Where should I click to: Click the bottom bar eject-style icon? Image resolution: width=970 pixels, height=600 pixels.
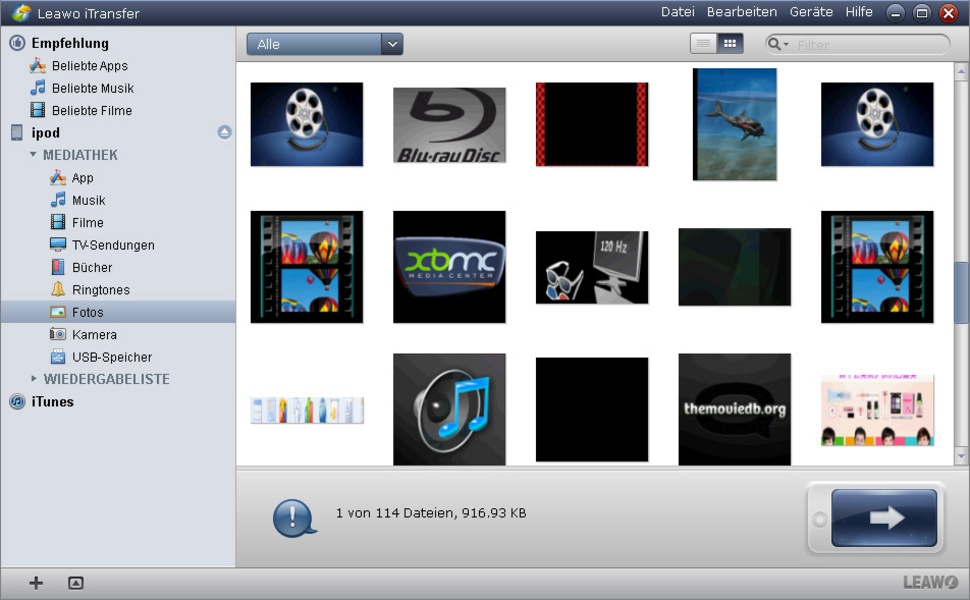(x=75, y=583)
